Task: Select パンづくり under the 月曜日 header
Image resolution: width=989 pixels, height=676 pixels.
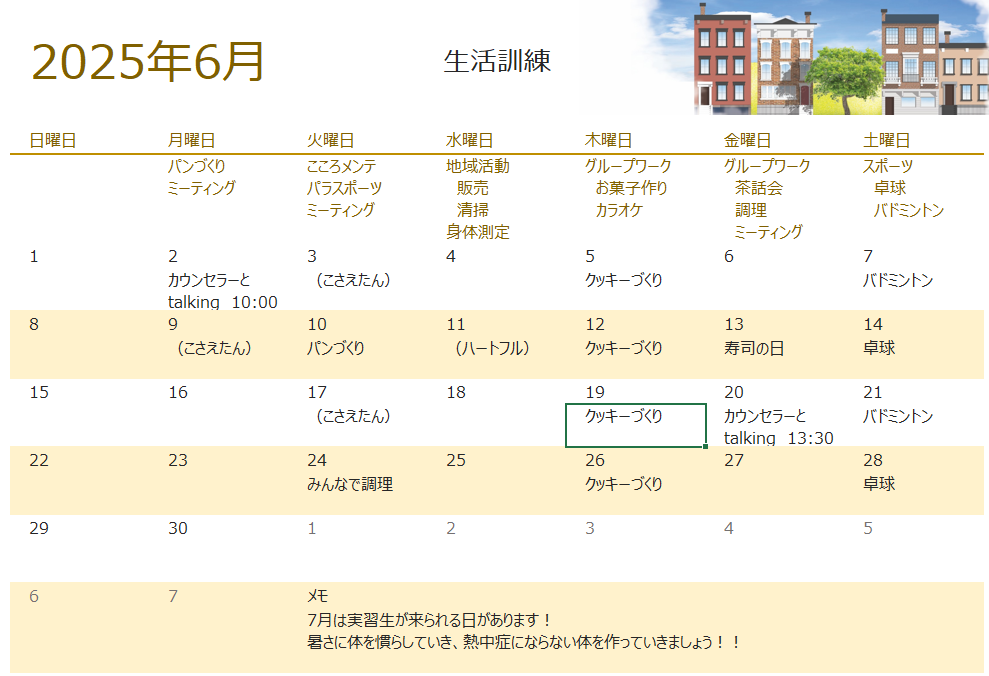Action: [197, 166]
